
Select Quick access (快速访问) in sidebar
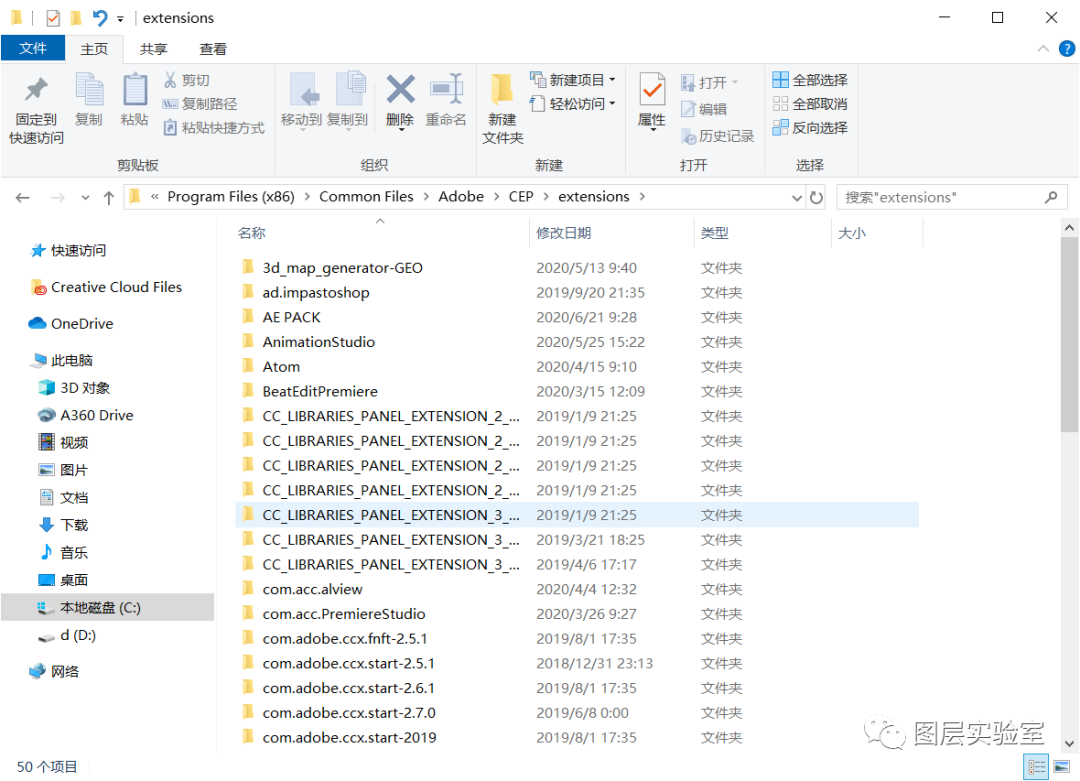69,251
